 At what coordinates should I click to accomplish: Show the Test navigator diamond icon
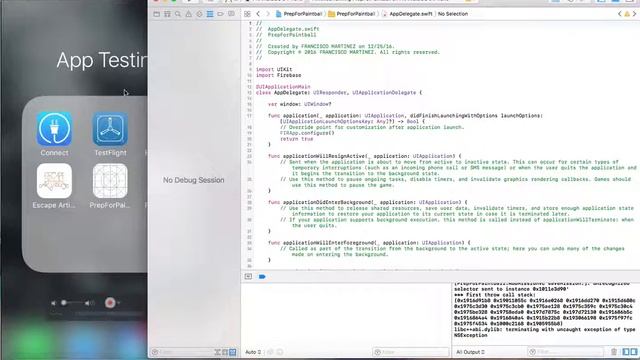pyautogui.click(x=199, y=14)
